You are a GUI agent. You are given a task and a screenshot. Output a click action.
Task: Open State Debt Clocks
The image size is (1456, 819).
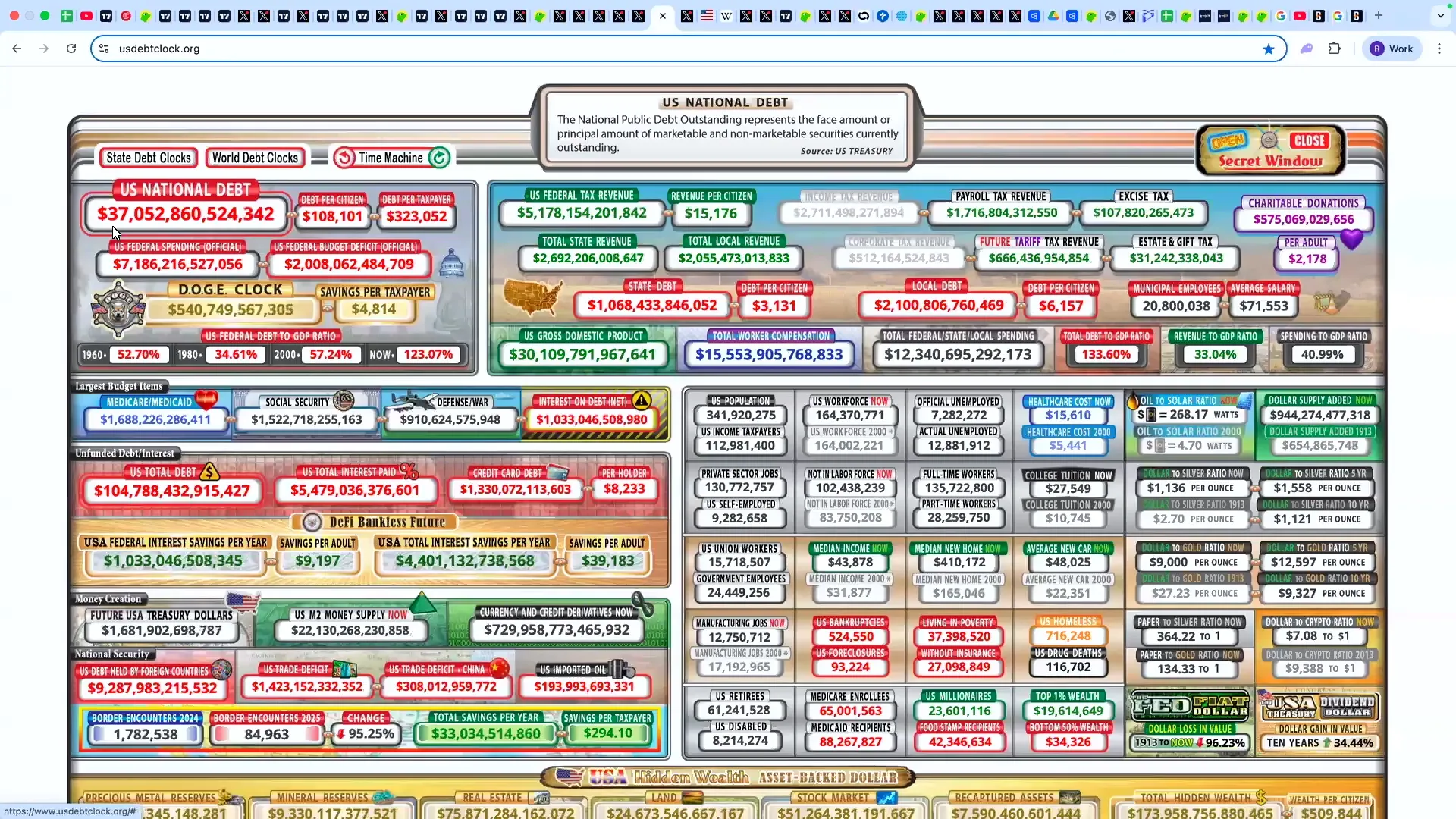click(149, 158)
